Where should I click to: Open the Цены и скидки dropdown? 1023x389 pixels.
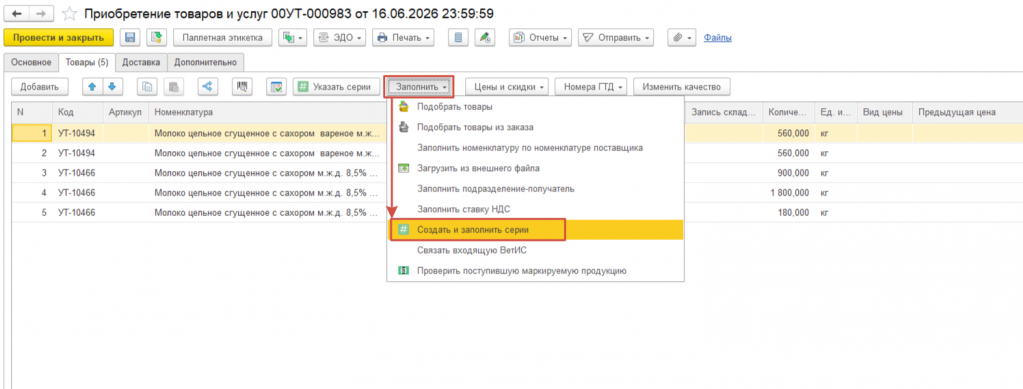click(x=506, y=86)
